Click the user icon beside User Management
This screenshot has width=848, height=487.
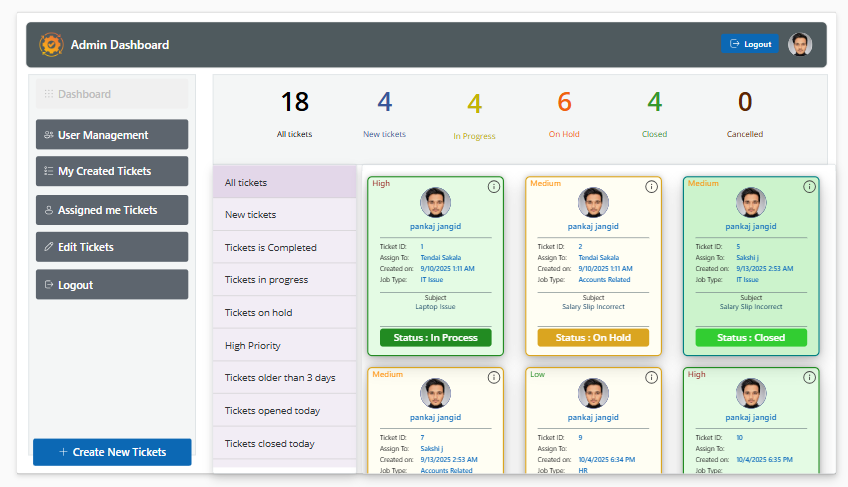(x=49, y=135)
